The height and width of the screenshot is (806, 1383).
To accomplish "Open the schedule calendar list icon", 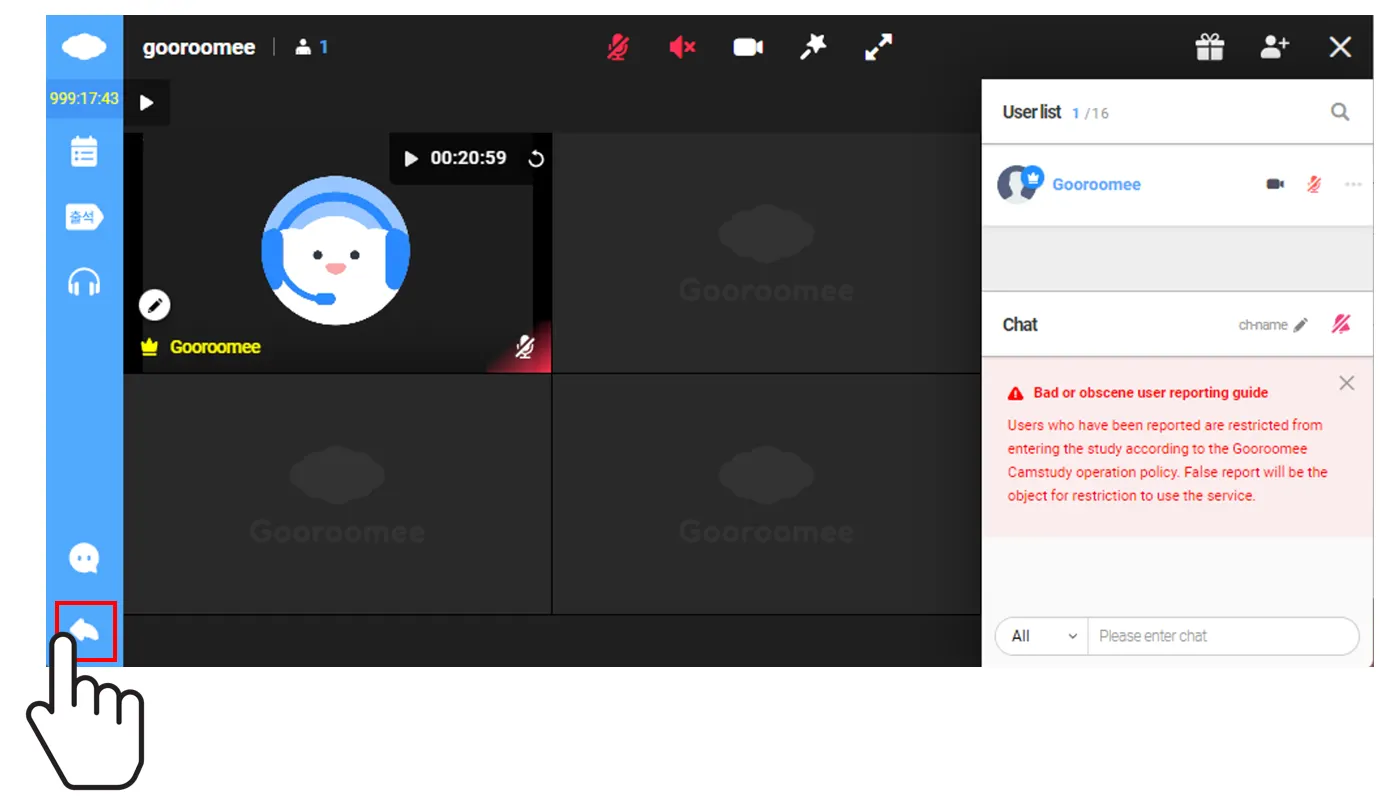I will 84,151.
